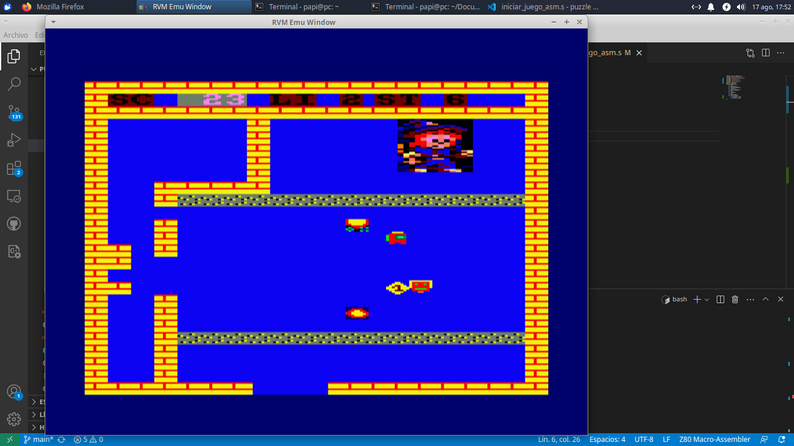794x446 pixels.
Task: Click the activity bar icon below GitHub
Action: tap(14, 252)
